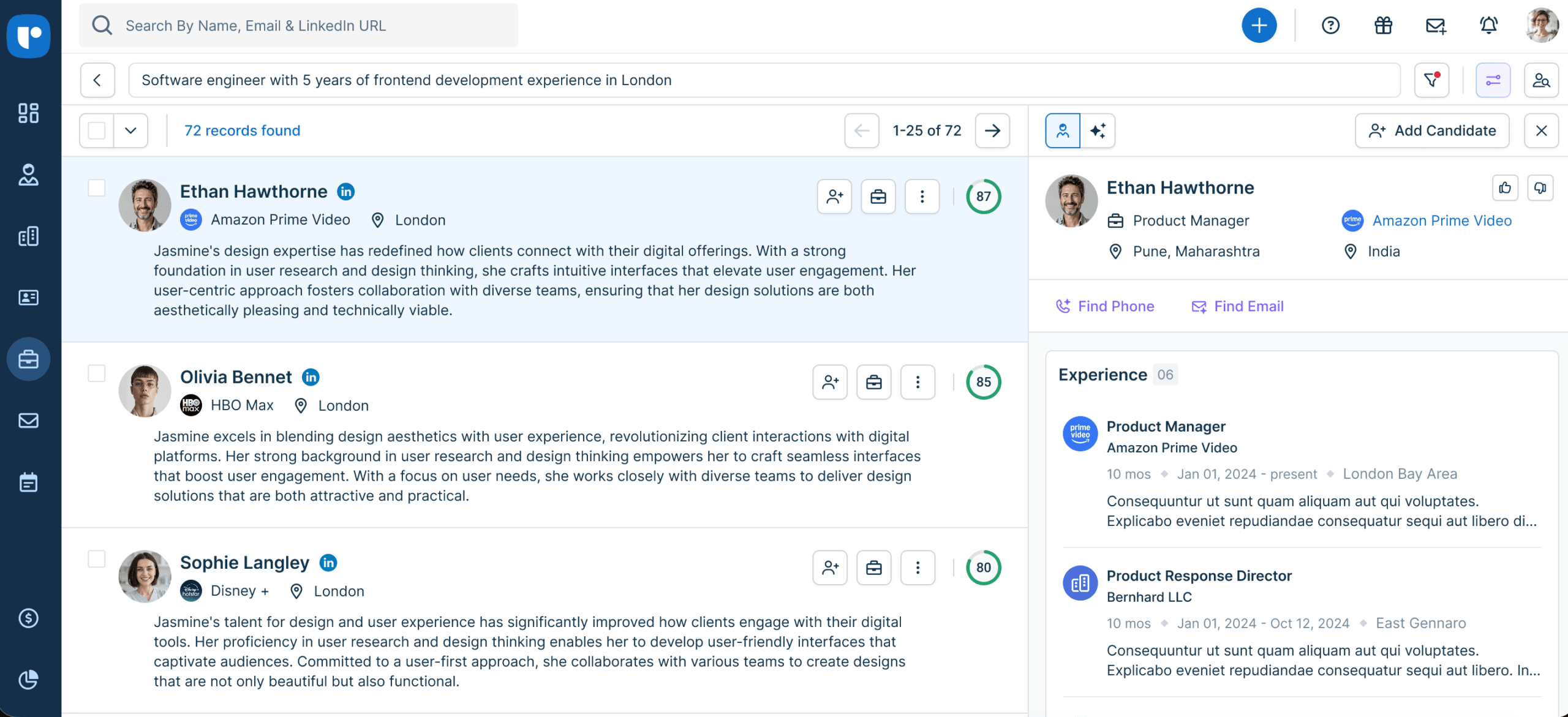
Task: Open the gift rewards icon
Action: tap(1383, 26)
